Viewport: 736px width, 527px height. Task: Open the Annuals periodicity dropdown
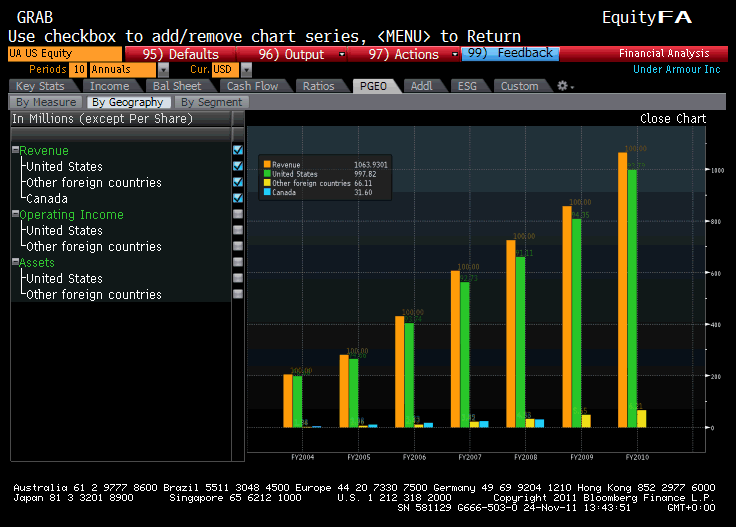(x=163, y=70)
